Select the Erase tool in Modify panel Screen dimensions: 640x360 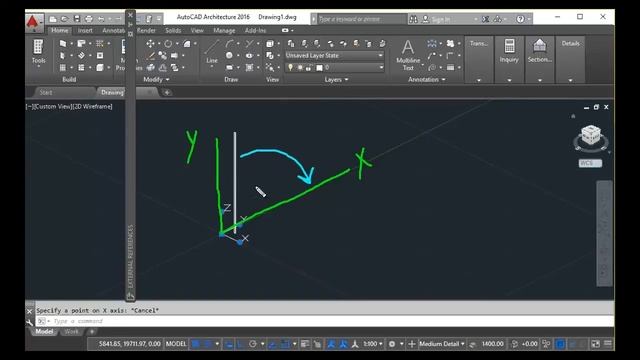point(151,56)
